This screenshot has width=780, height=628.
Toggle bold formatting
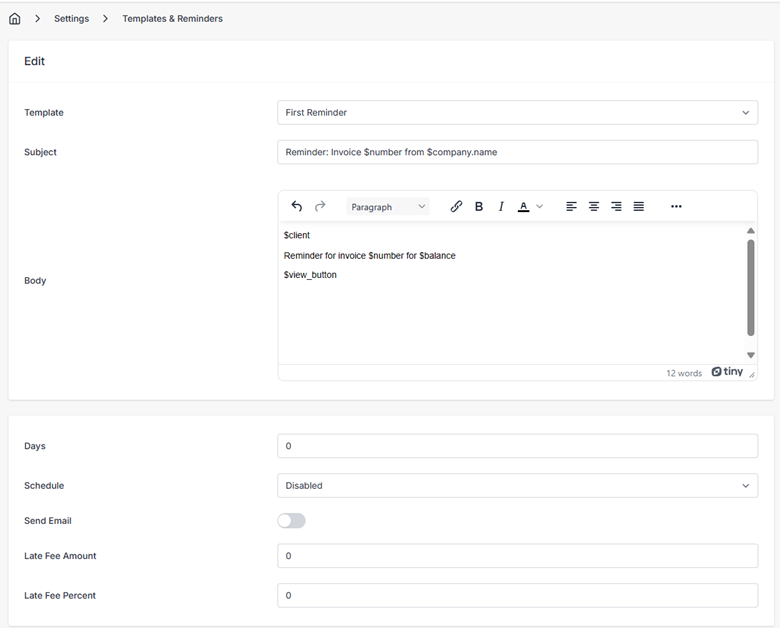[x=479, y=206]
